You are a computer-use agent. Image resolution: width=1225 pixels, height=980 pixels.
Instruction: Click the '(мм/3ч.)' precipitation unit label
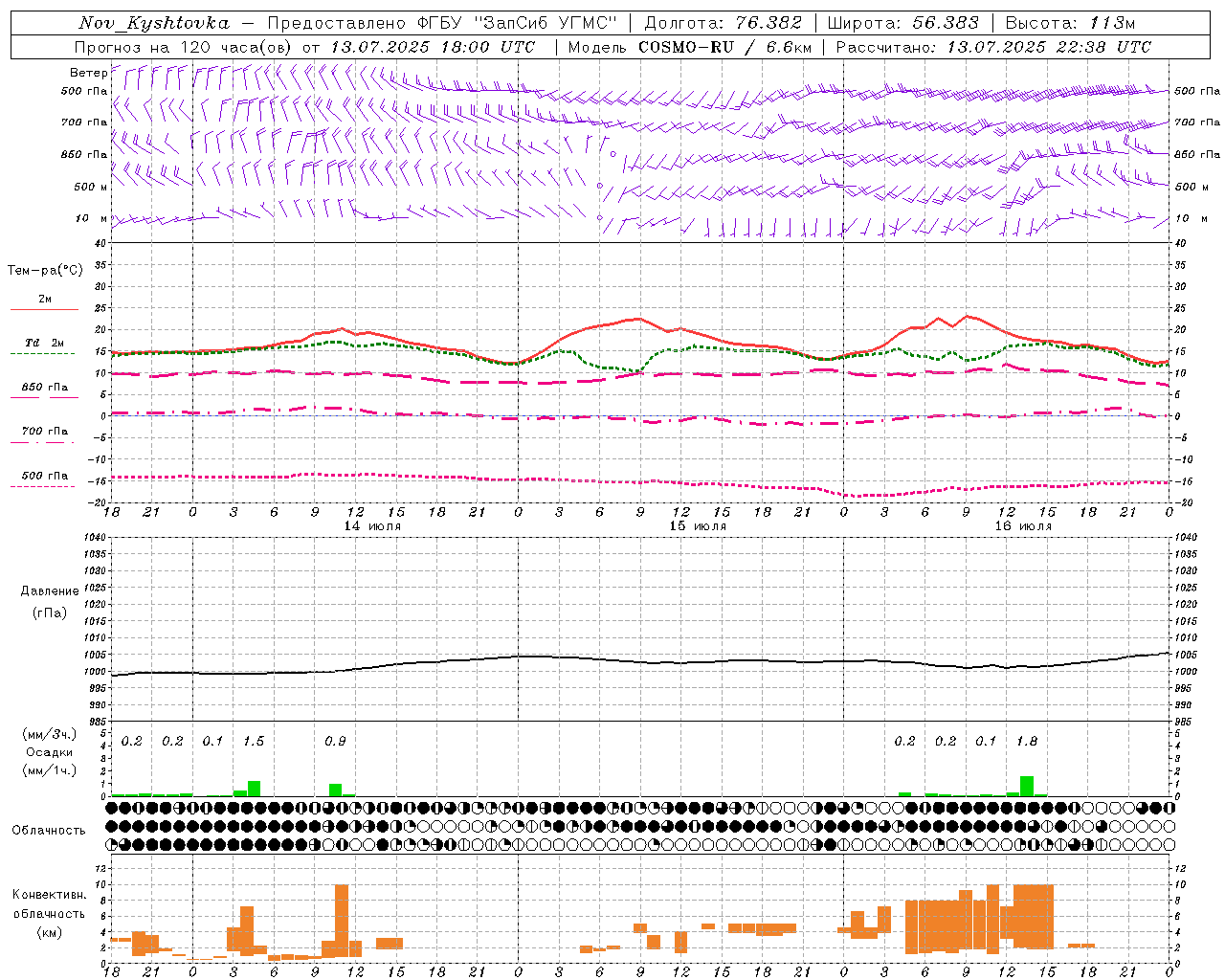[x=50, y=735]
